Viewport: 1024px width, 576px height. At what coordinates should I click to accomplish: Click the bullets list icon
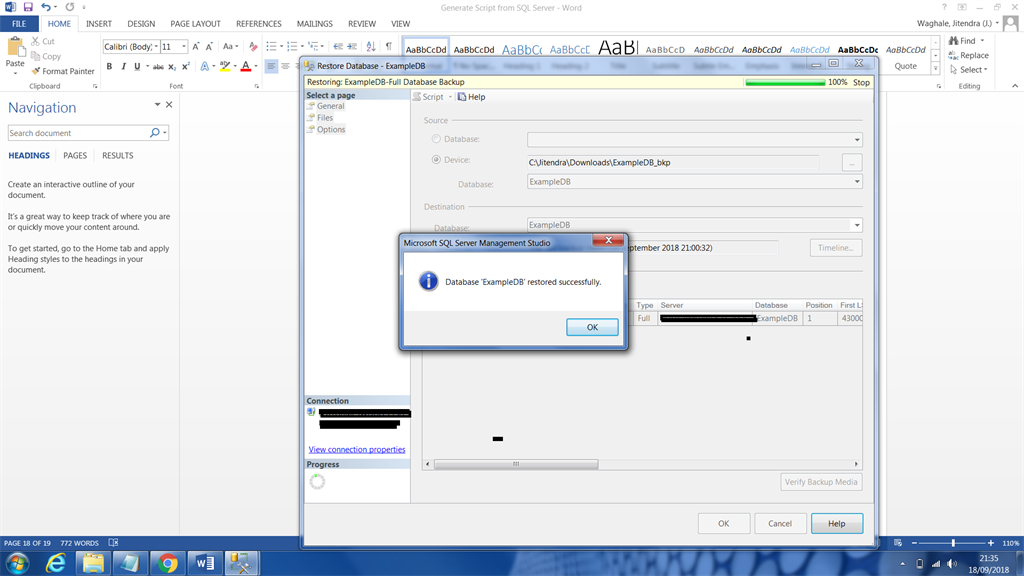pos(272,46)
